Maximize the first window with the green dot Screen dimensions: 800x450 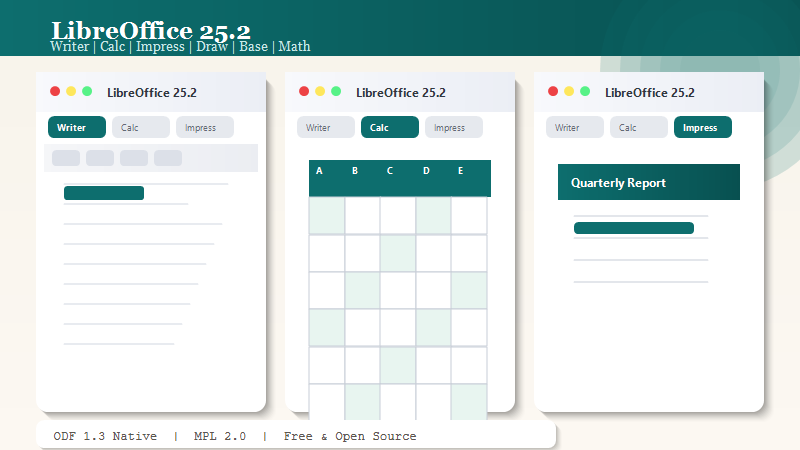tap(87, 91)
